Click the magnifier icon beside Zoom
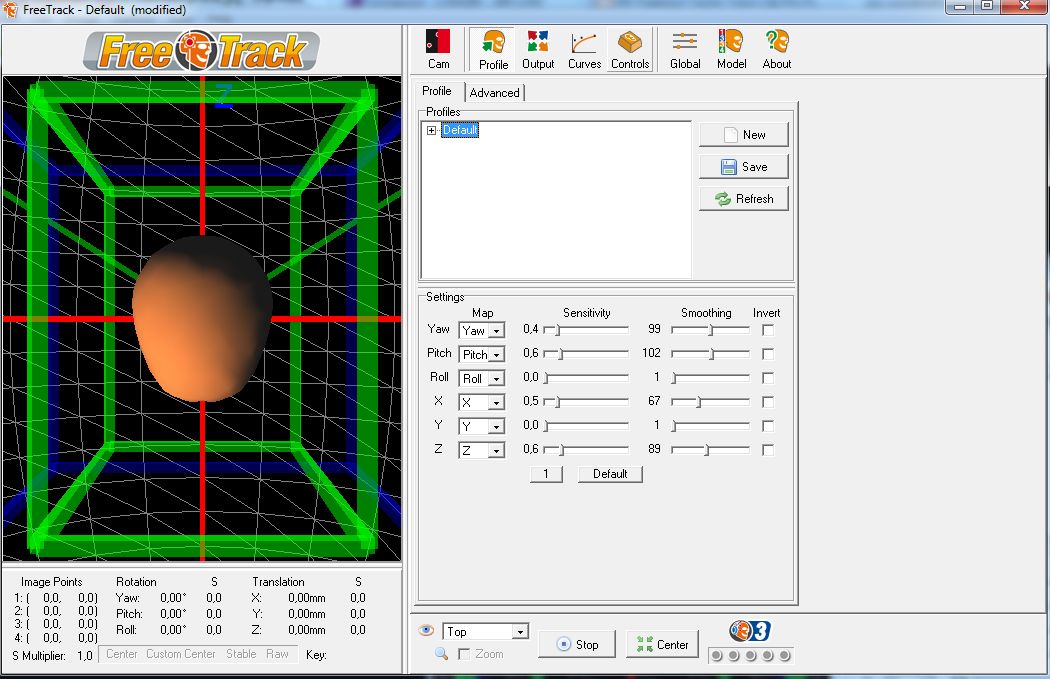Screen dimensions: 1050x679 441,654
